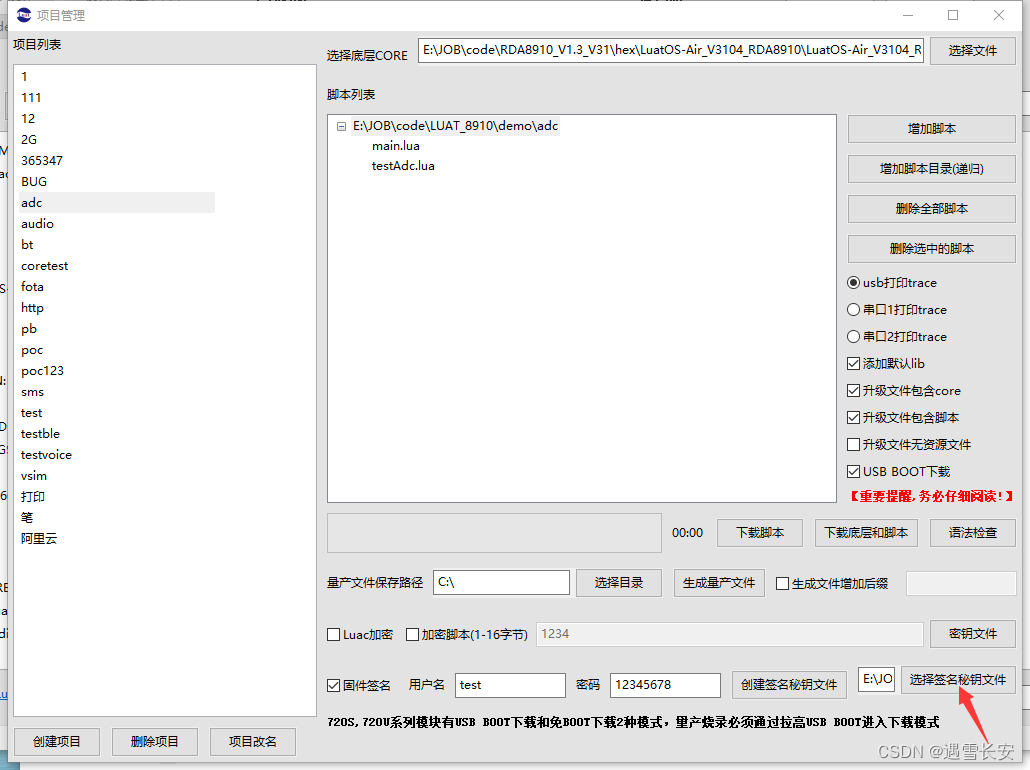Image resolution: width=1030 pixels, height=770 pixels.
Task: Select project 365347 in list
Action: [x=41, y=160]
